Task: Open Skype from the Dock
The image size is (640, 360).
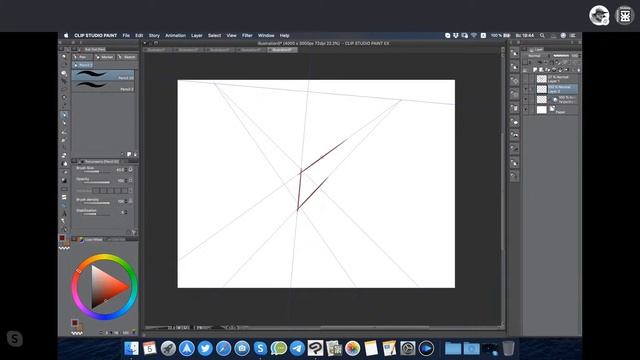Action: [260, 348]
